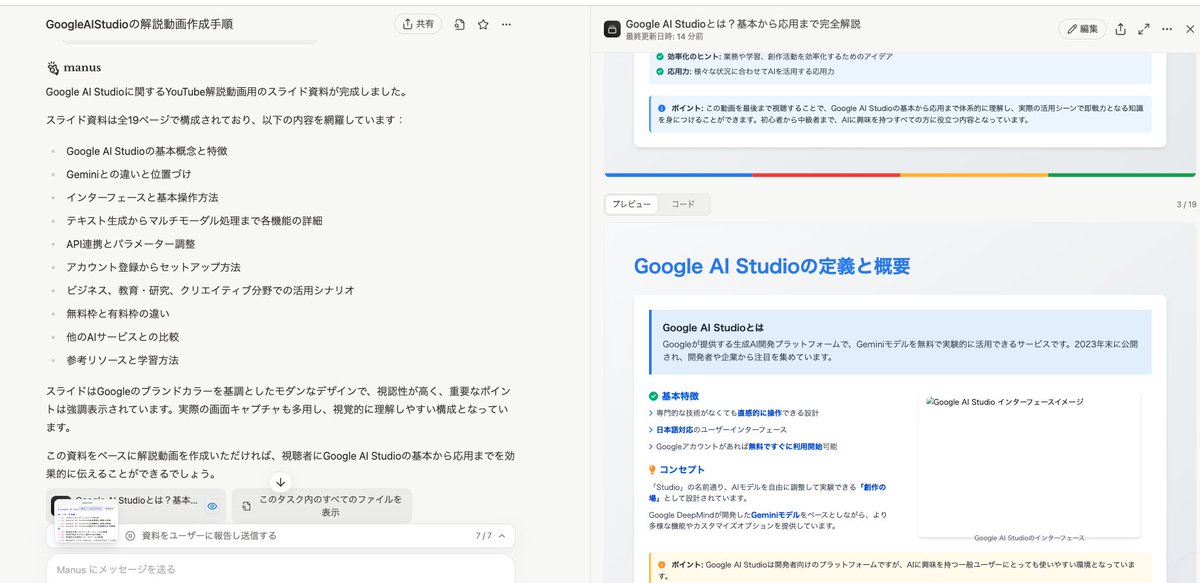Click the Google AI Studioとは heading in blue box
Screen dimensions: 1200x583
713,327
